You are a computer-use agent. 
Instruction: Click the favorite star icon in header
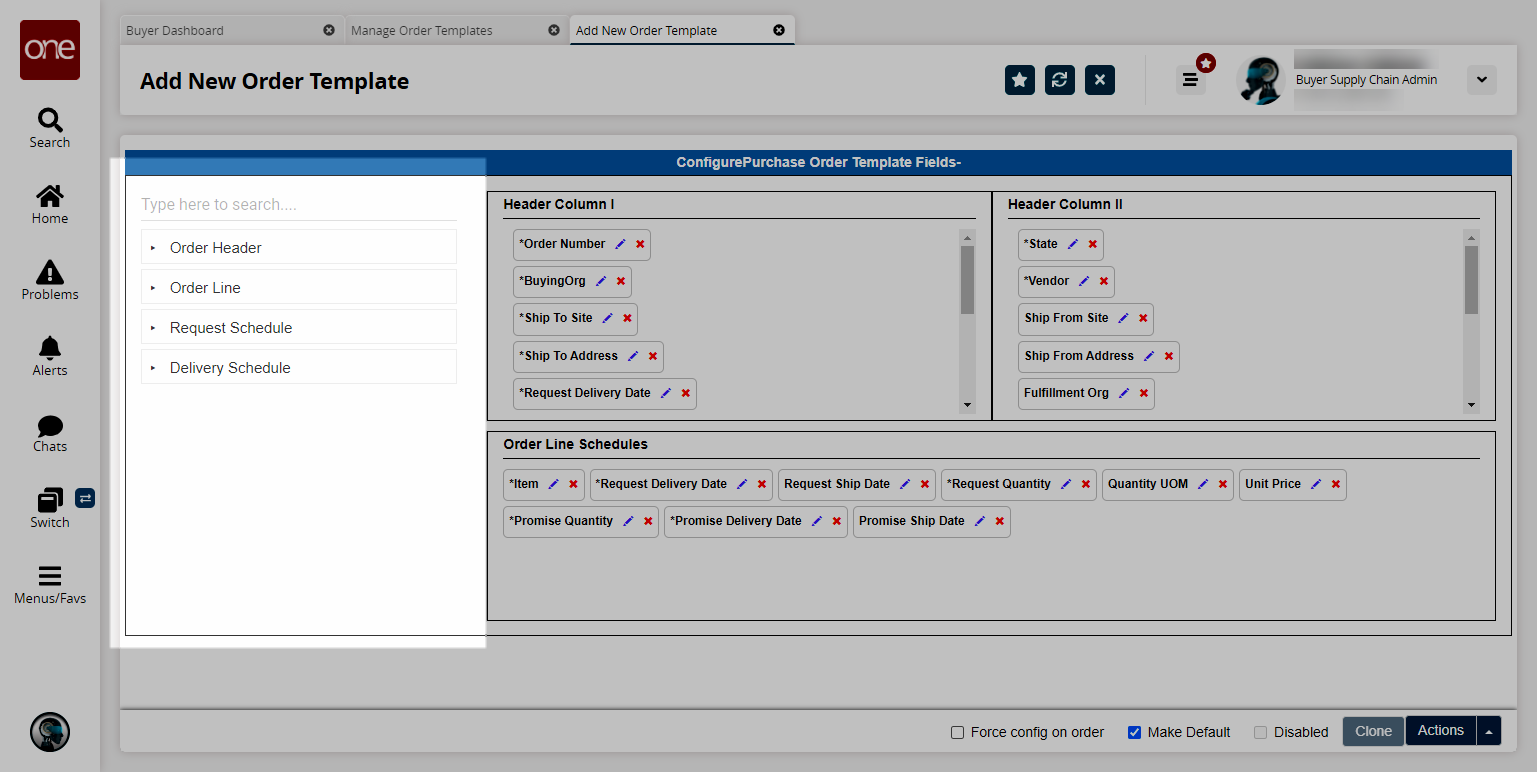pyautogui.click(x=1019, y=80)
